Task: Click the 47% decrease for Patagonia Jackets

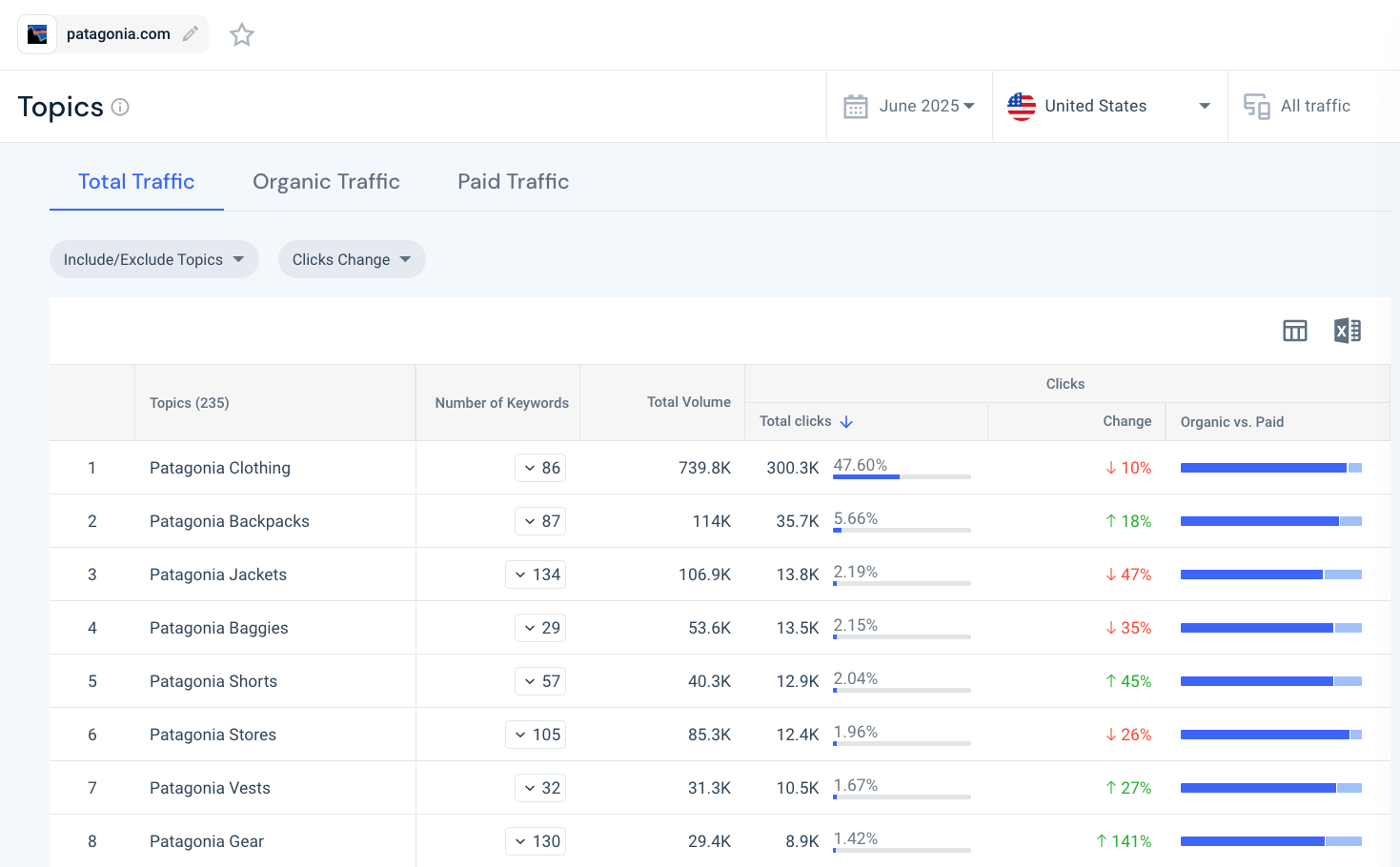Action: [1128, 575]
